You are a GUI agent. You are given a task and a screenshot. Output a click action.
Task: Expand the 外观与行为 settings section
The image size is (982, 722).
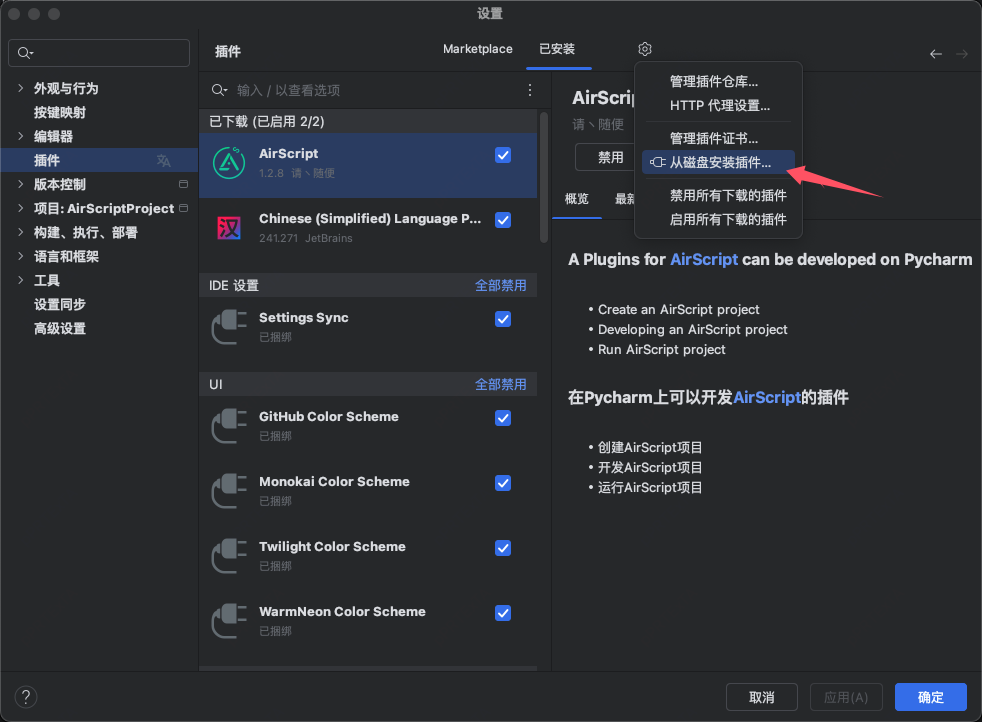(x=21, y=88)
